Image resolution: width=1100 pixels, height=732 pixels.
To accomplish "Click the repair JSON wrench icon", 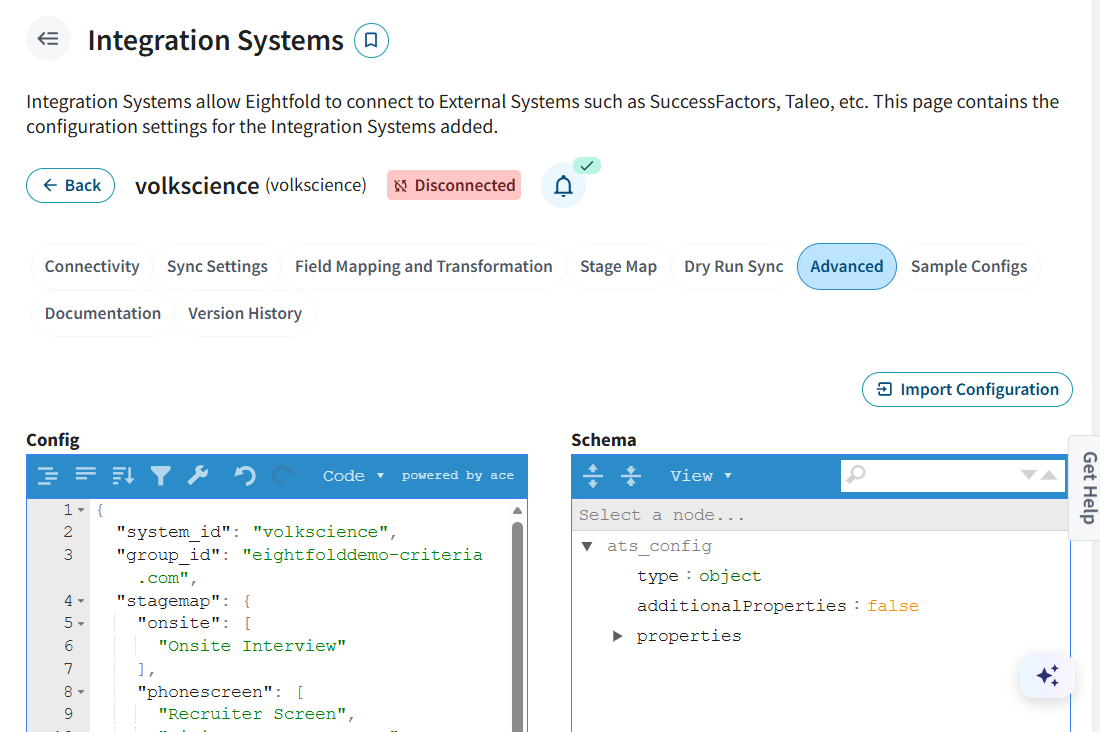I will tap(198, 476).
